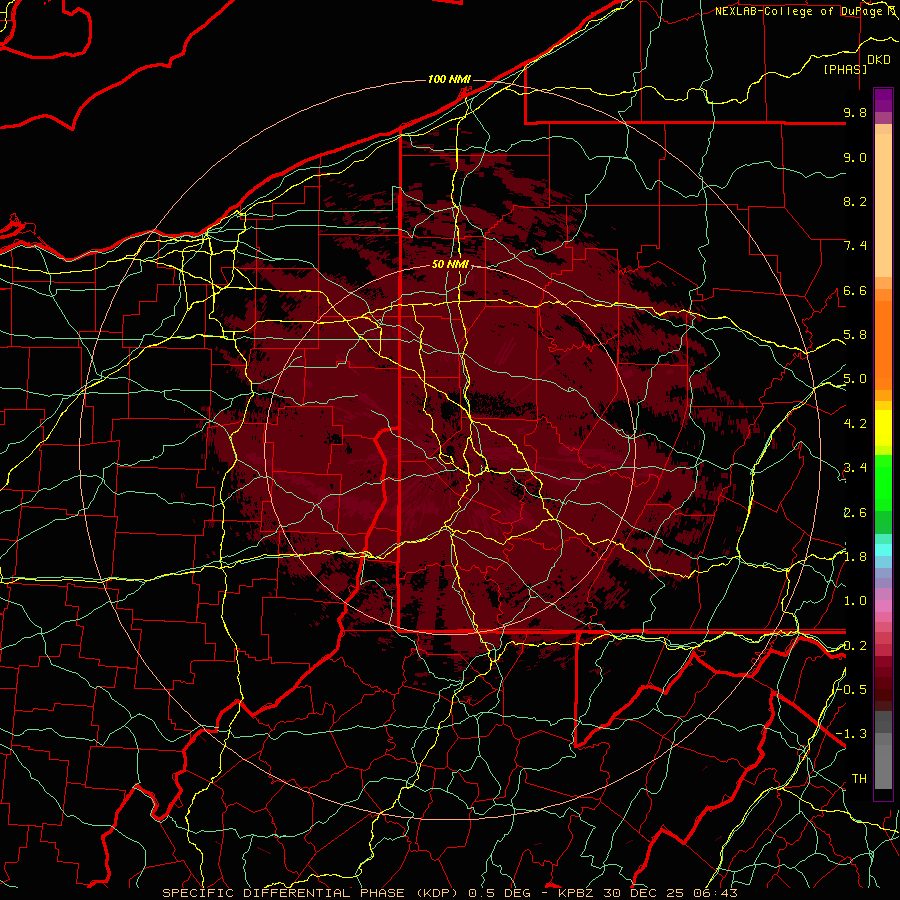Pick the cyan color scale segment
900x900 pixels.
pyautogui.click(x=883, y=550)
